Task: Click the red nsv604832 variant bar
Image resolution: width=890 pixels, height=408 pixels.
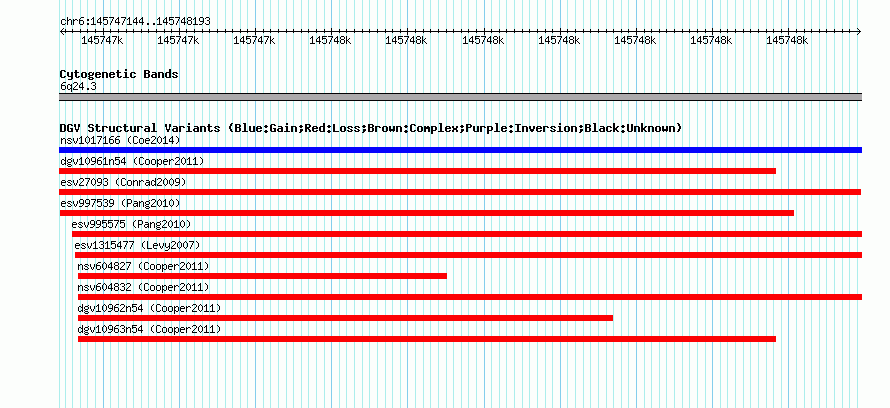Action: pyautogui.click(x=469, y=297)
